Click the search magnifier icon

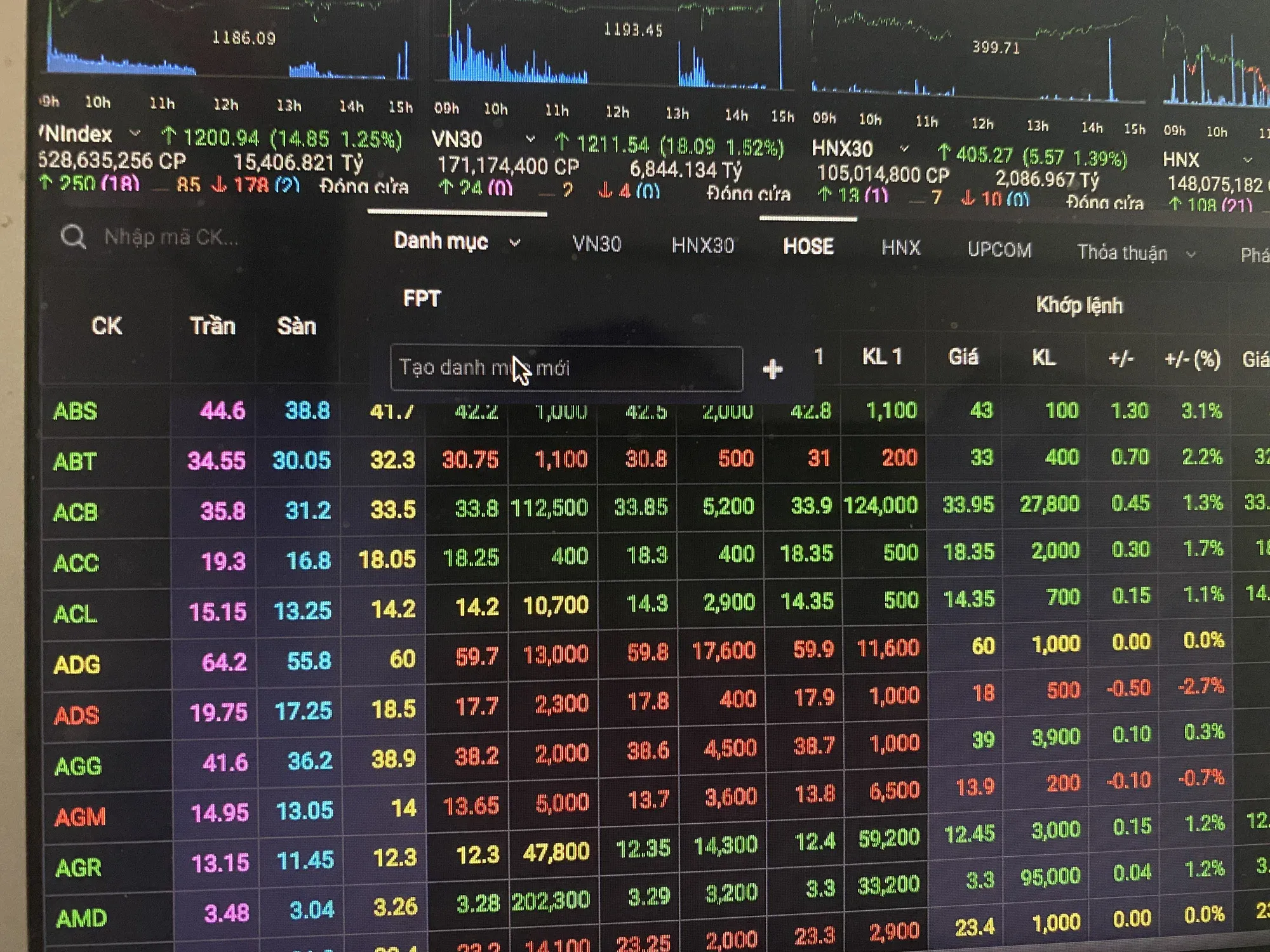pyautogui.click(x=73, y=236)
